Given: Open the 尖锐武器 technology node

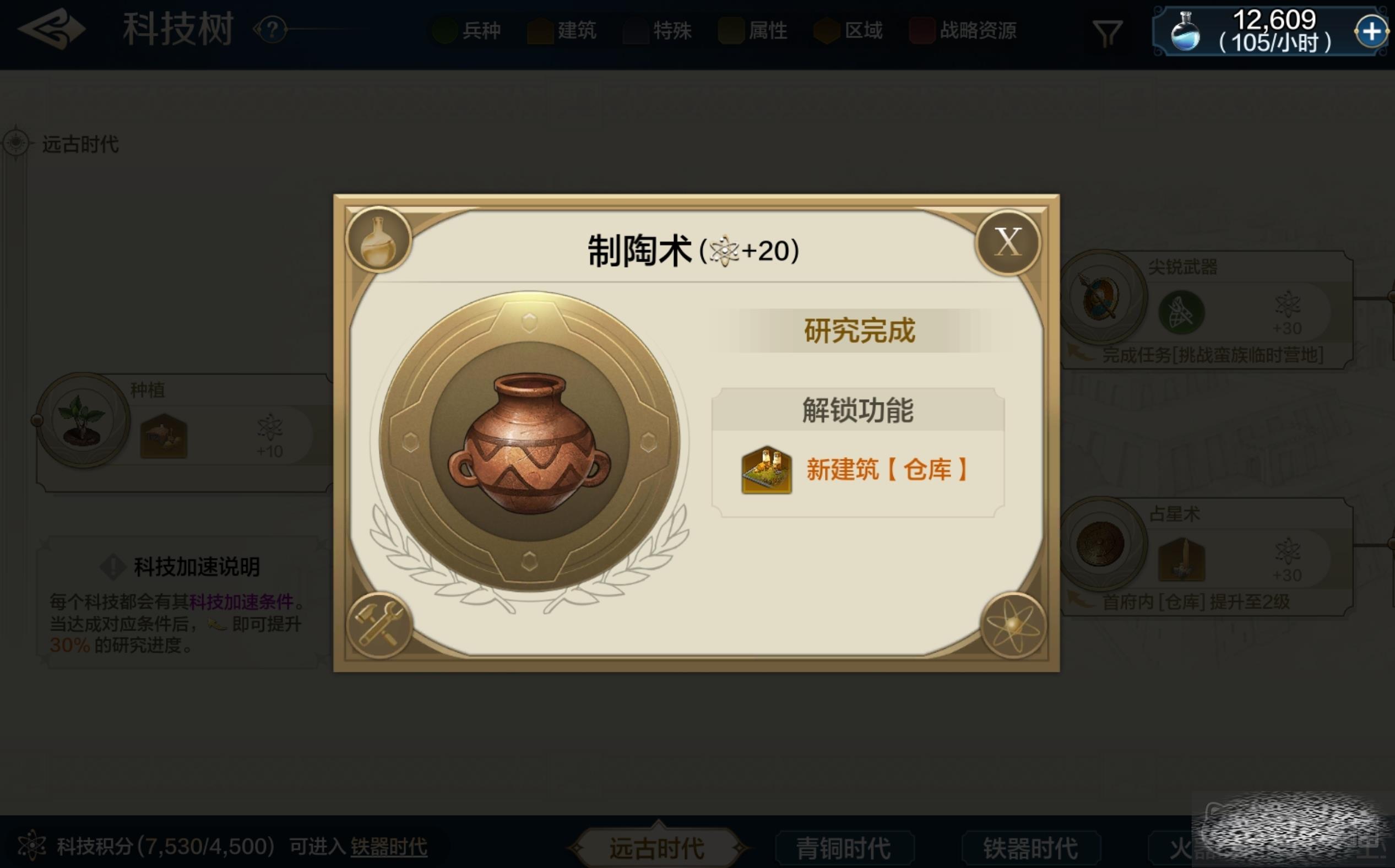Looking at the screenshot, I should pos(1206,310).
